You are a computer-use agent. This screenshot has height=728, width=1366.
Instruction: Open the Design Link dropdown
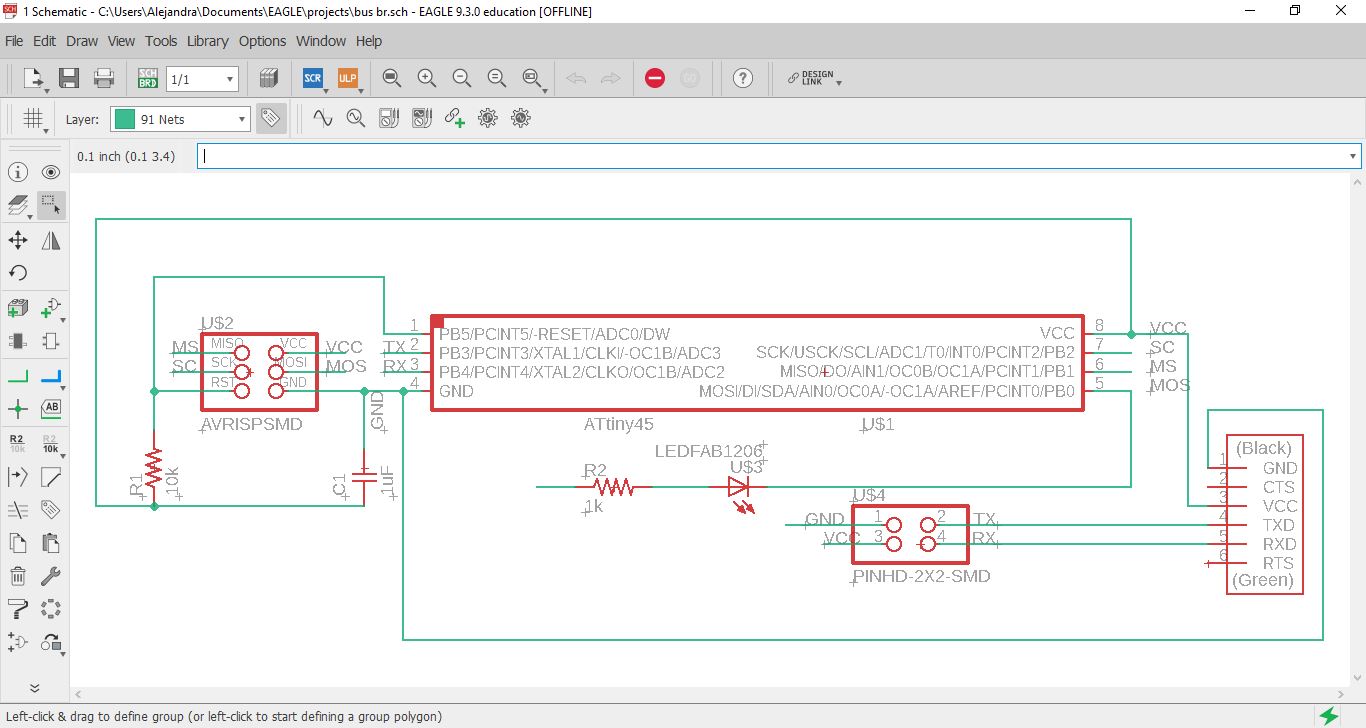(839, 82)
